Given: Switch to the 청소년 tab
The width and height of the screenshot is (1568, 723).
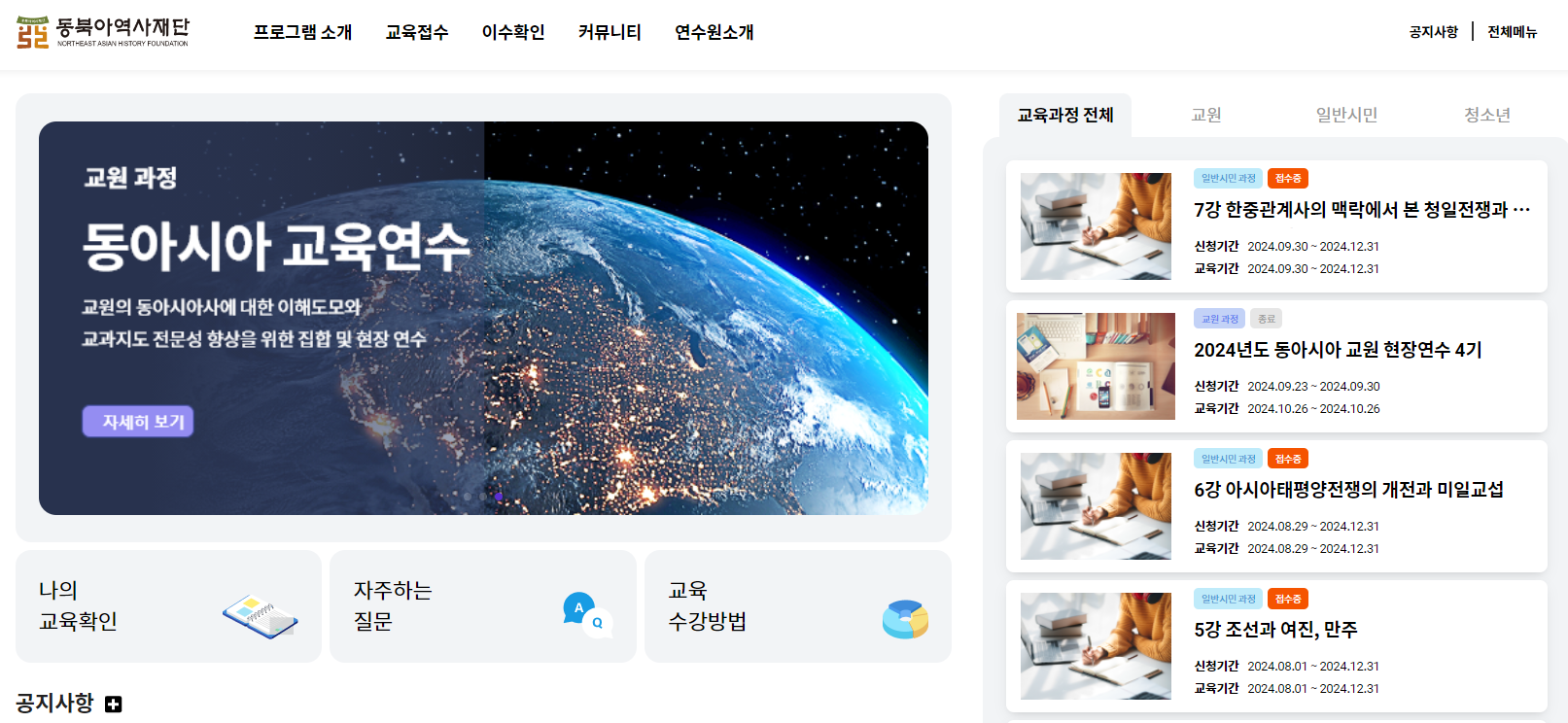Looking at the screenshot, I should 1487,116.
